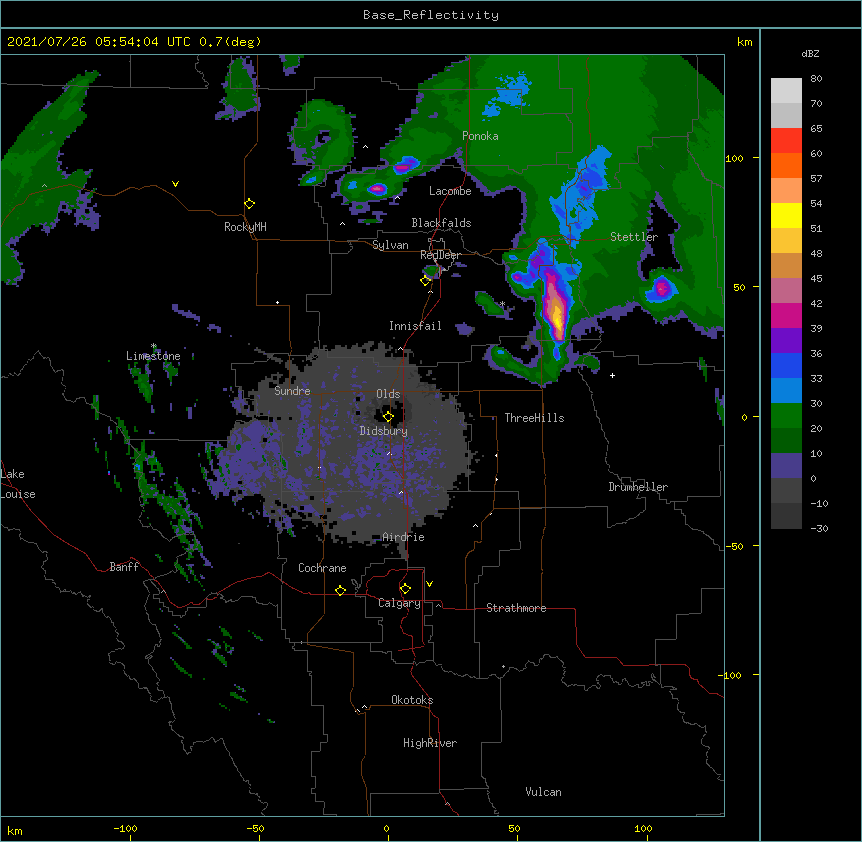Image resolution: width=862 pixels, height=842 pixels.
Task: Click the diamond marker south of RedDeer
Action: [425, 281]
